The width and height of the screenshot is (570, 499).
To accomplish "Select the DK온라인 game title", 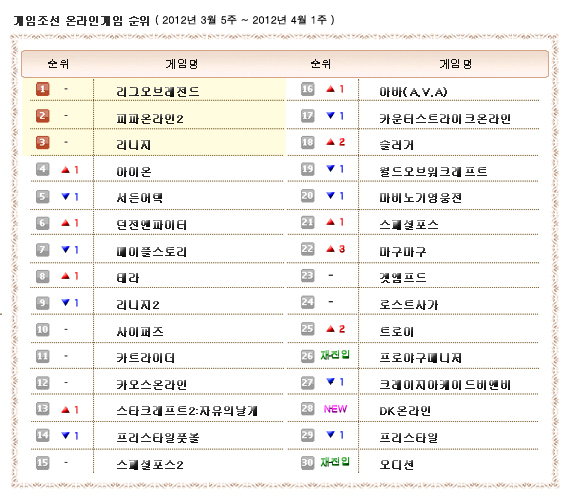I will [x=405, y=411].
